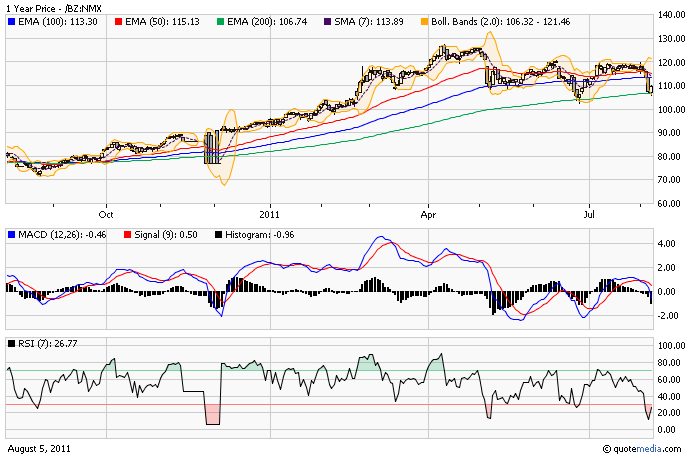Click the orange Boll. Bands legend swatch
690x458 pixels.
point(424,22)
